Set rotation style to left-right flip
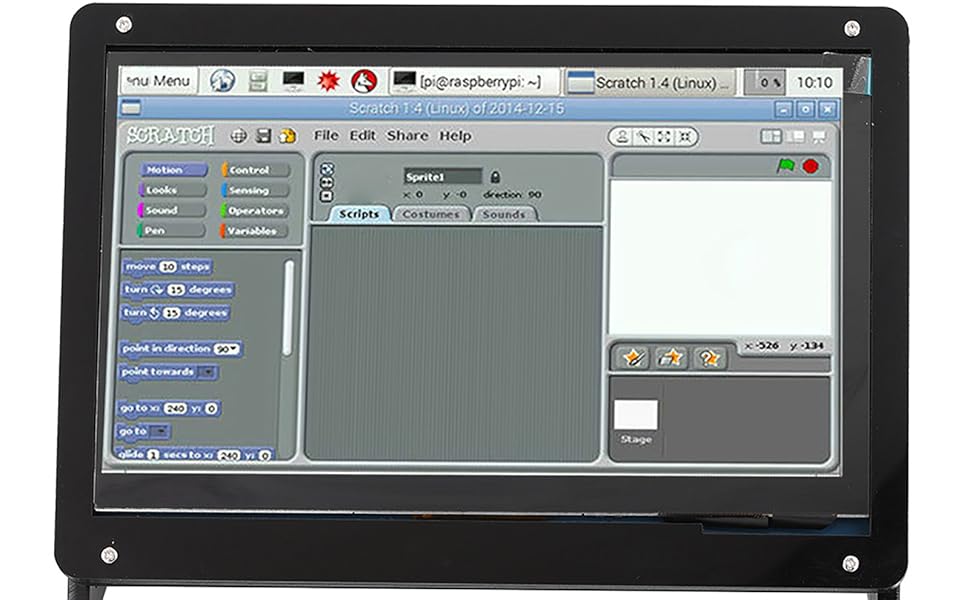The height and width of the screenshot is (600, 970). (x=327, y=182)
